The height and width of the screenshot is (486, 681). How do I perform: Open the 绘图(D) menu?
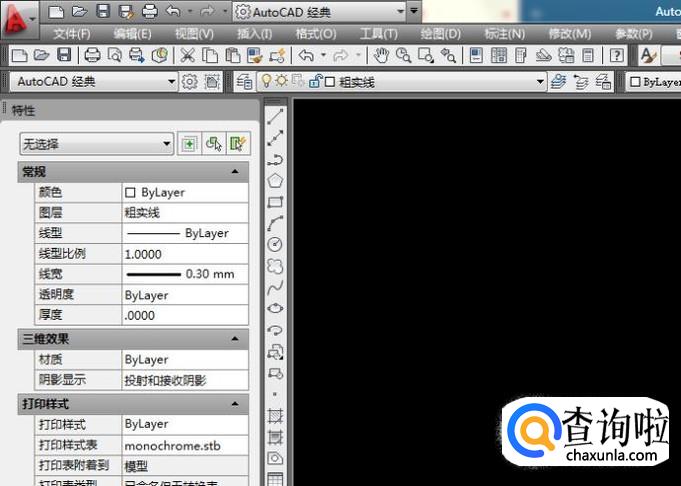coord(441,34)
